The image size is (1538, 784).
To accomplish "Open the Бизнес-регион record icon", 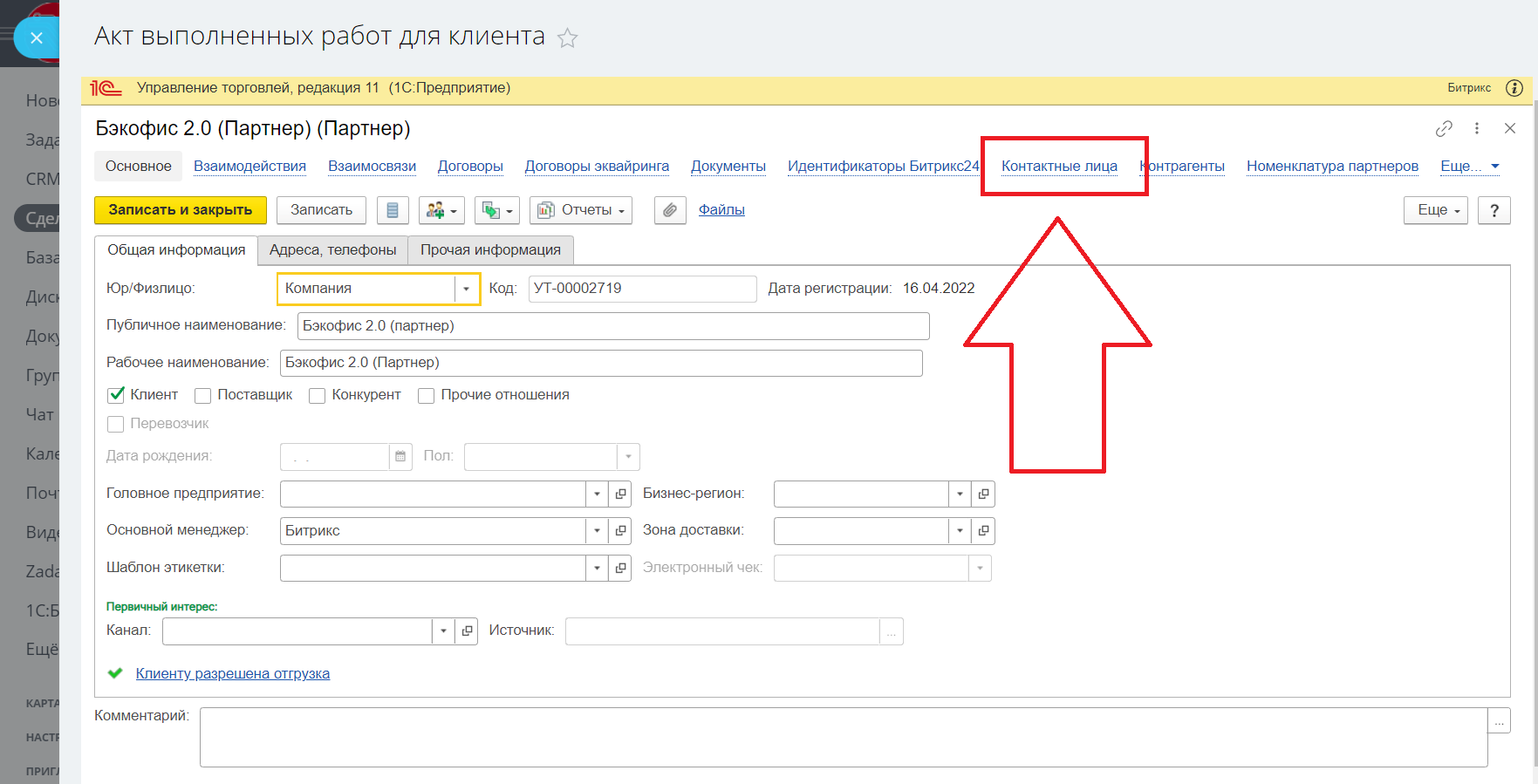I will click(983, 494).
